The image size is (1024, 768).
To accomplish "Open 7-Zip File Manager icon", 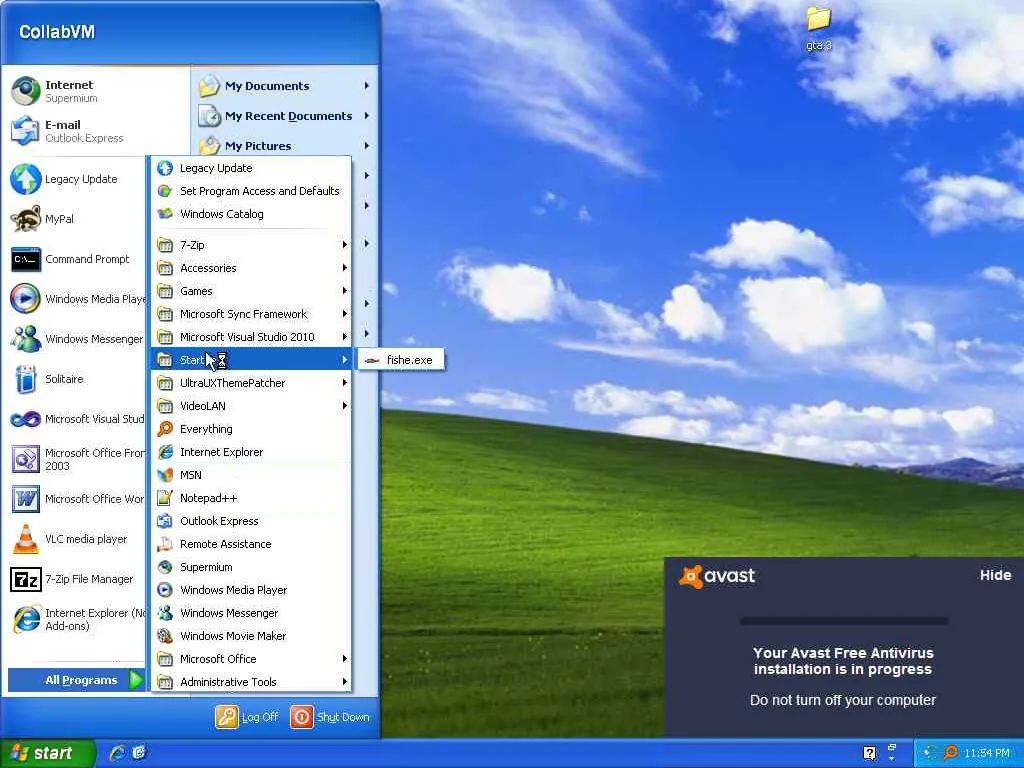I will point(26,579).
